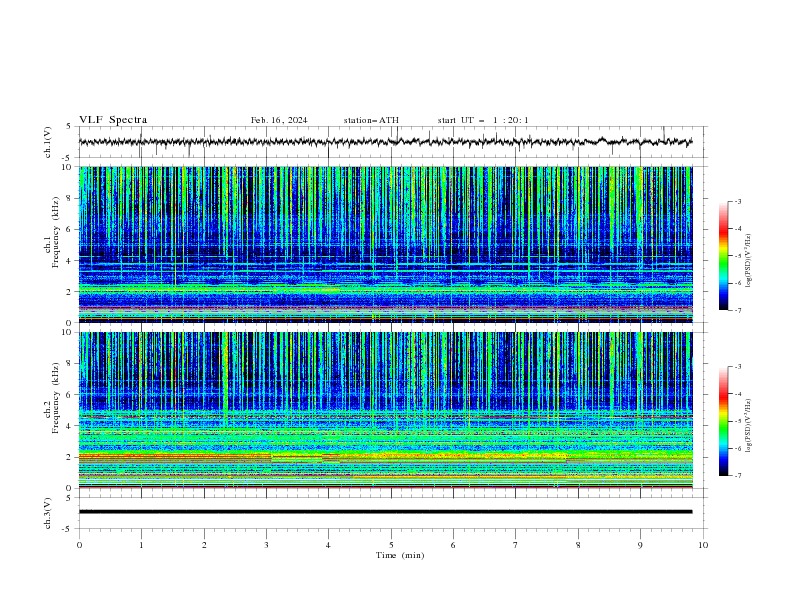The image size is (792, 612).
Task: Click the ch.2 colorbar tick label "-5"
Action: point(737,421)
